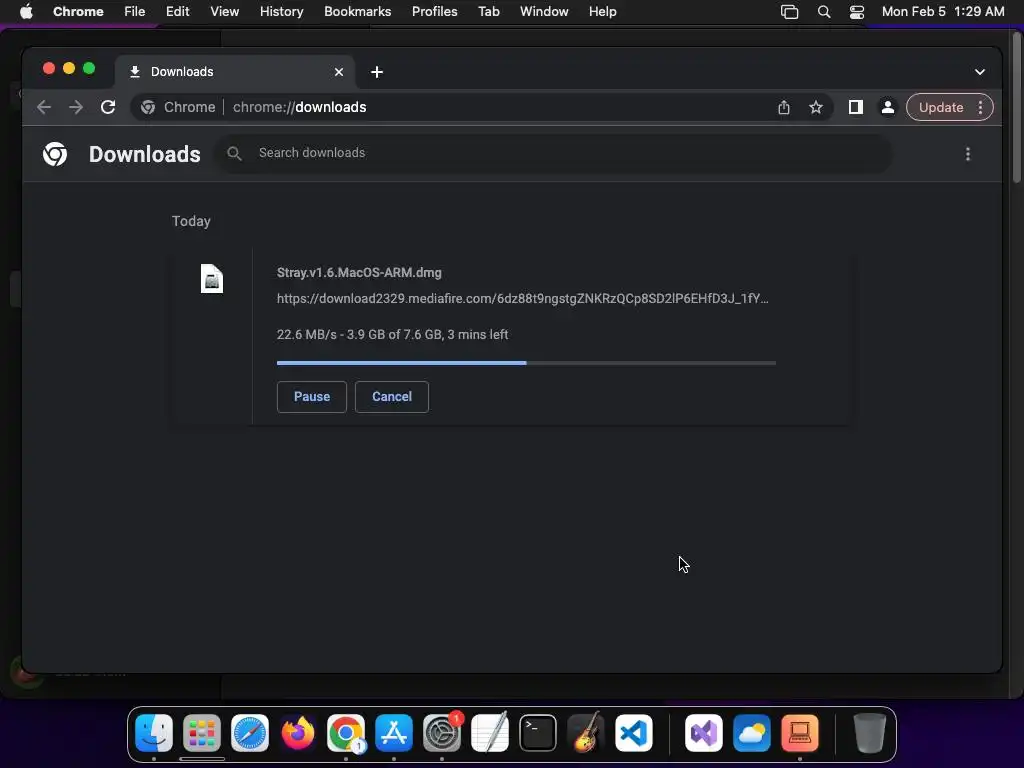Click the Chrome icon in the dock

click(x=346, y=733)
